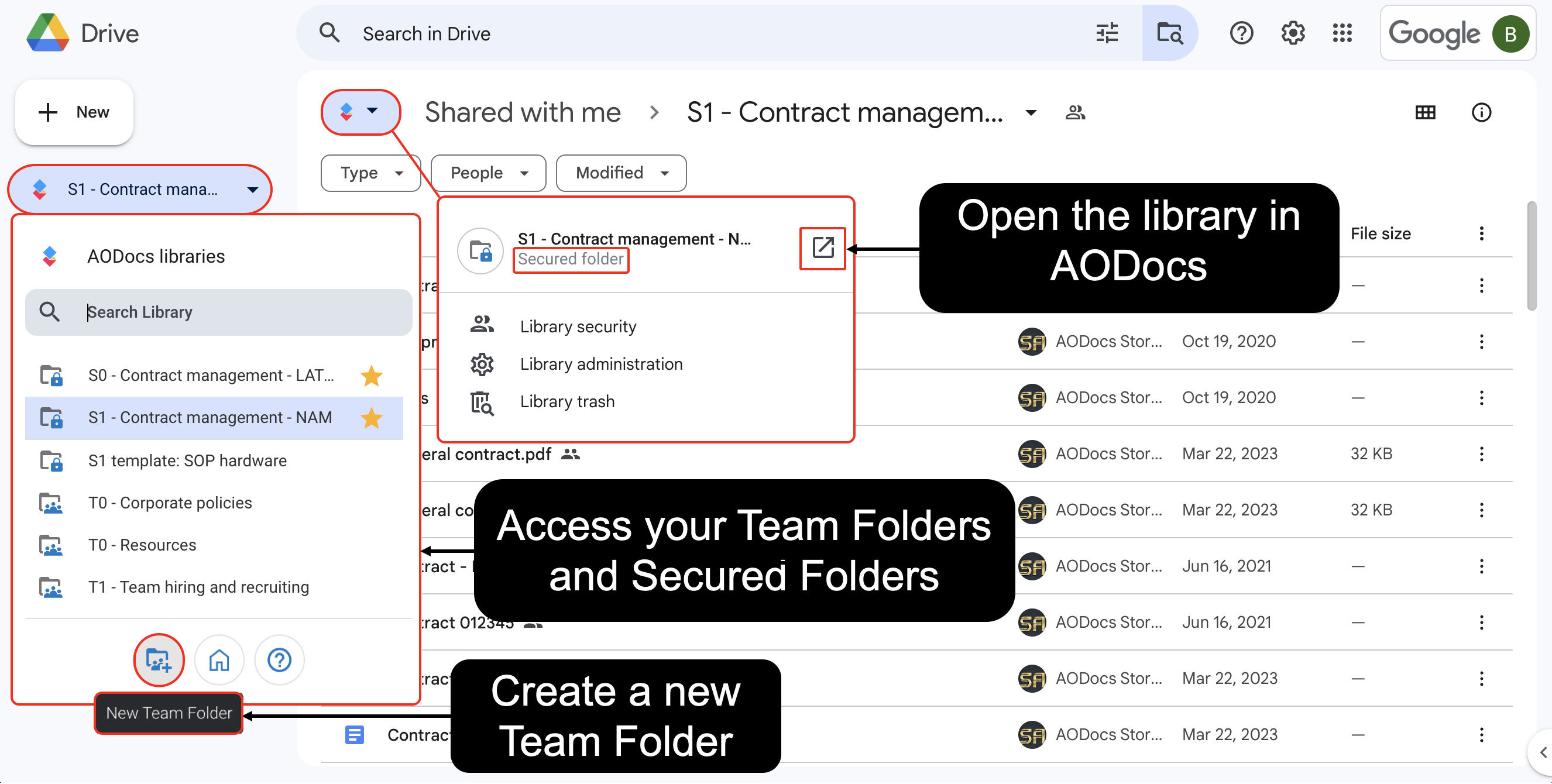Open the People filter dropdown
Viewport: 1552px width, 784px height.
click(489, 173)
